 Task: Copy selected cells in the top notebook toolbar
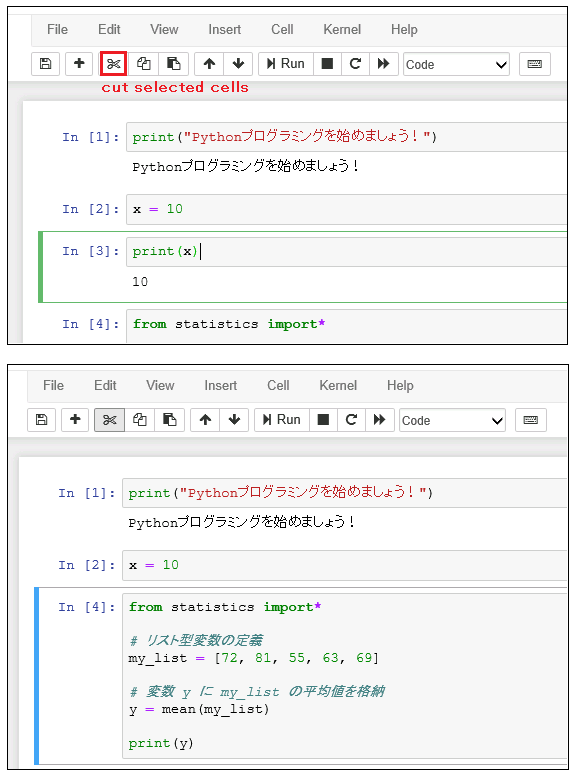pyautogui.click(x=143, y=64)
